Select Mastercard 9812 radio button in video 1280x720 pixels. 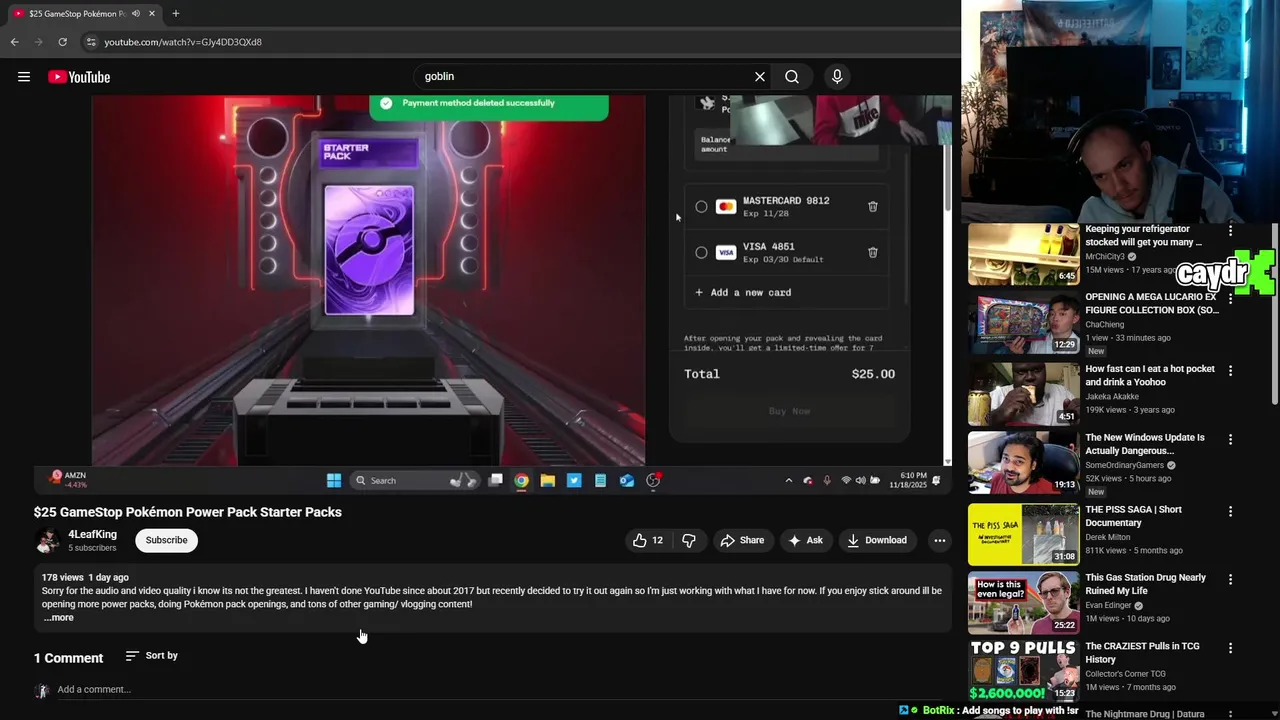click(x=701, y=207)
